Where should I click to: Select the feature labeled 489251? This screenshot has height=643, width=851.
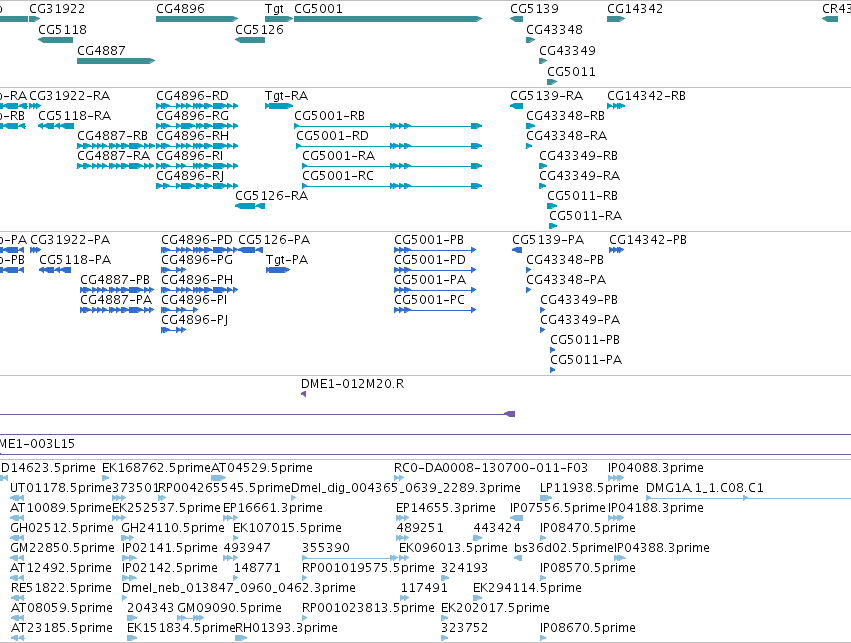pos(420,528)
